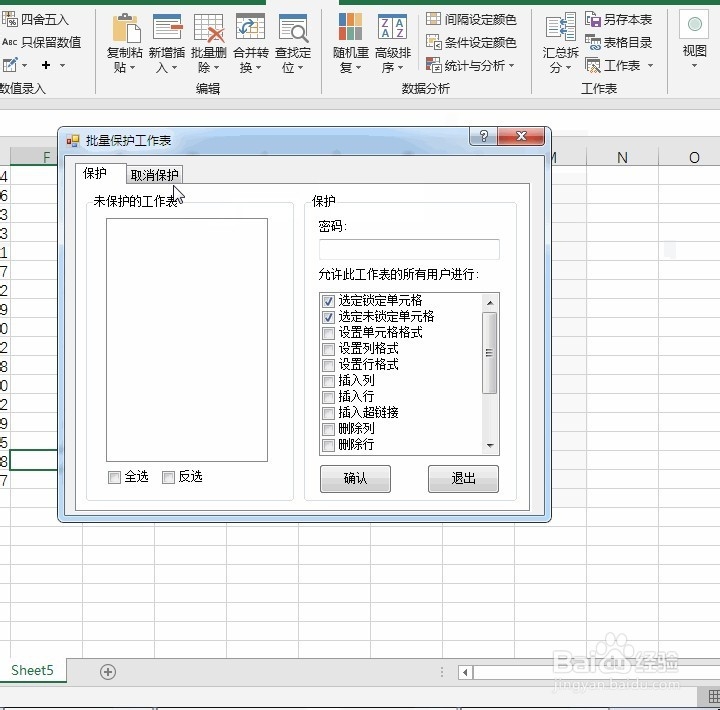
Task: Click 条件设定颜色 conditional color icon
Action: tap(433, 42)
